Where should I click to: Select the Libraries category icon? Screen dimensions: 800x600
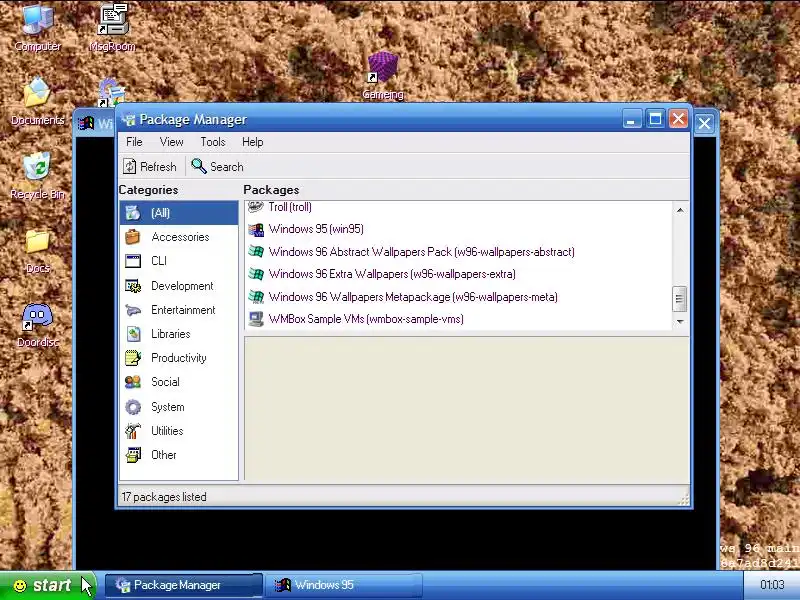pos(133,334)
